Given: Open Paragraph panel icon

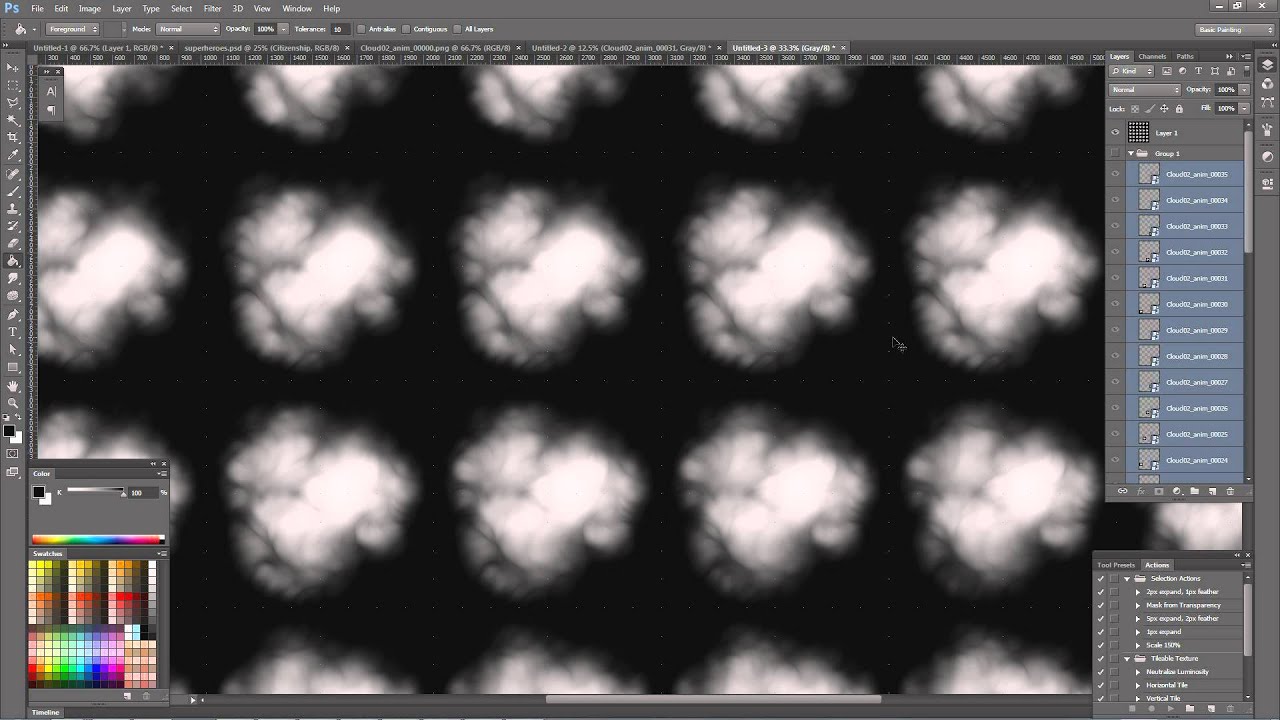Looking at the screenshot, I should coord(51,110).
